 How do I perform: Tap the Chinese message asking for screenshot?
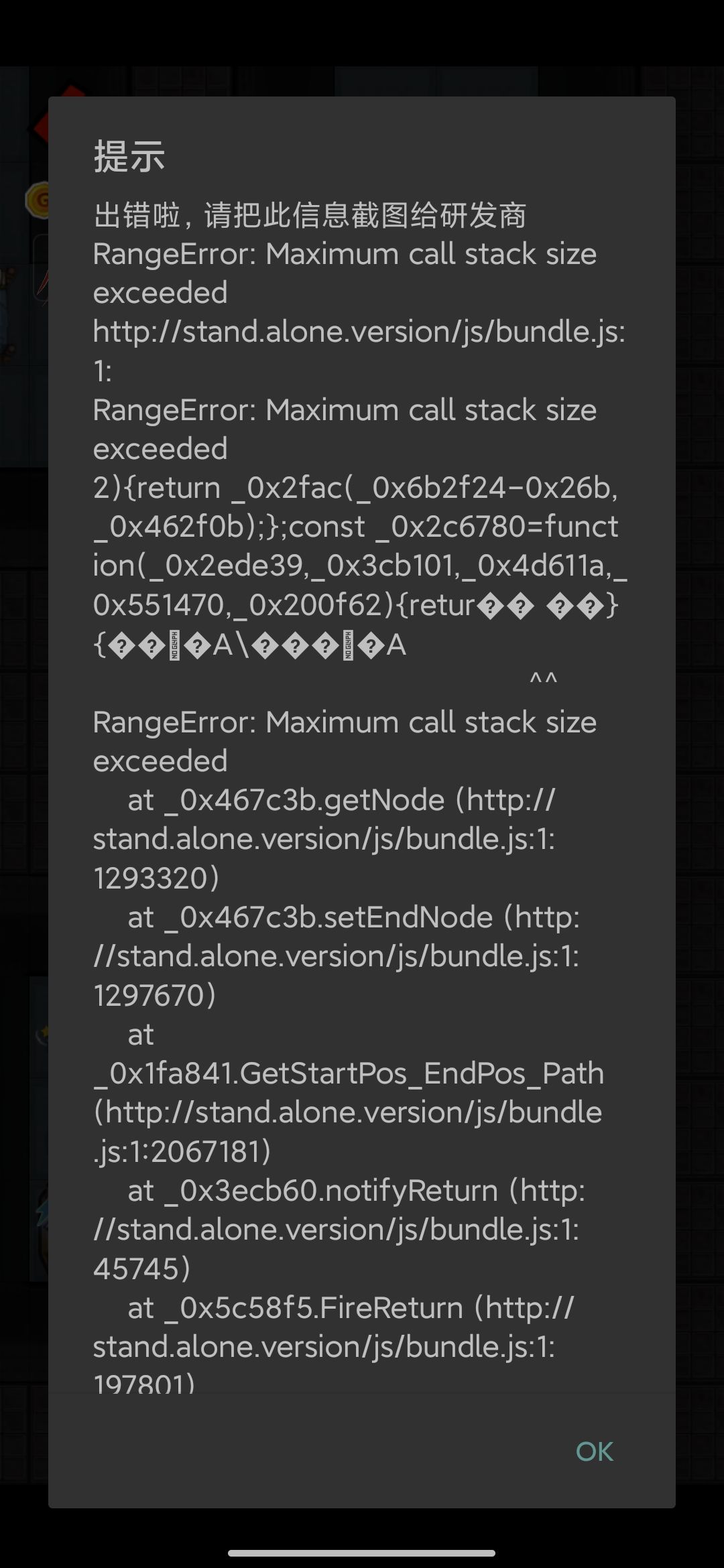click(310, 215)
